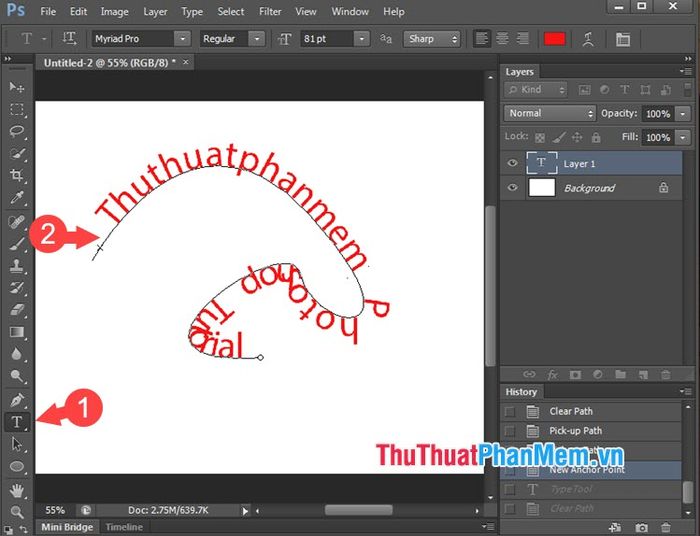
Task: Close the Untitled-2 document tab
Action: pos(186,62)
